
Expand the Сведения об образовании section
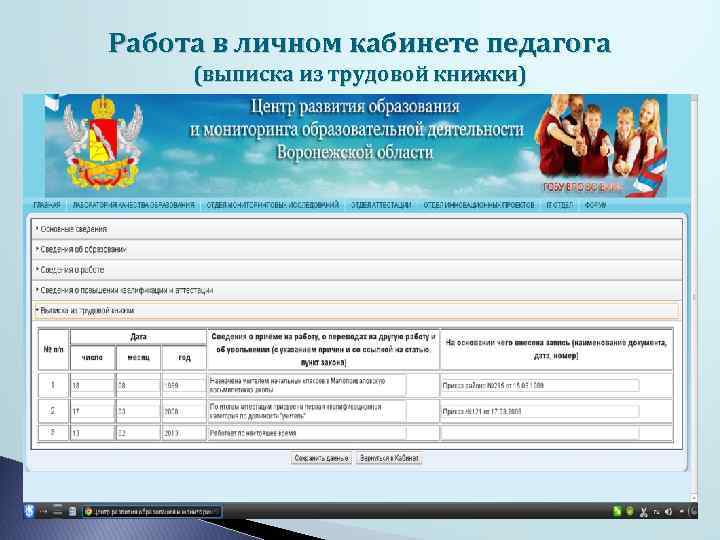tap(357, 249)
